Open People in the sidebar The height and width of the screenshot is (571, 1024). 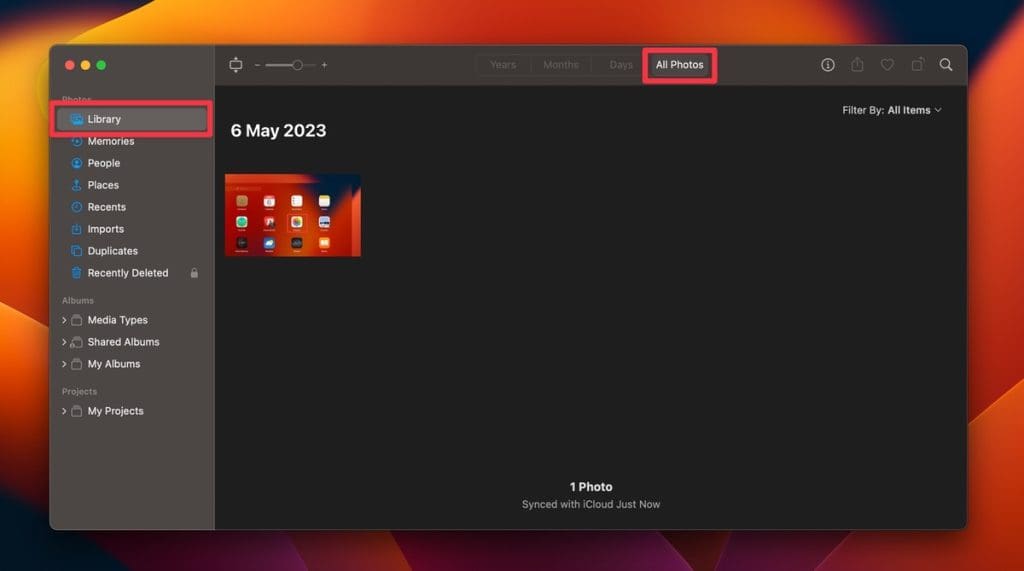point(132,163)
